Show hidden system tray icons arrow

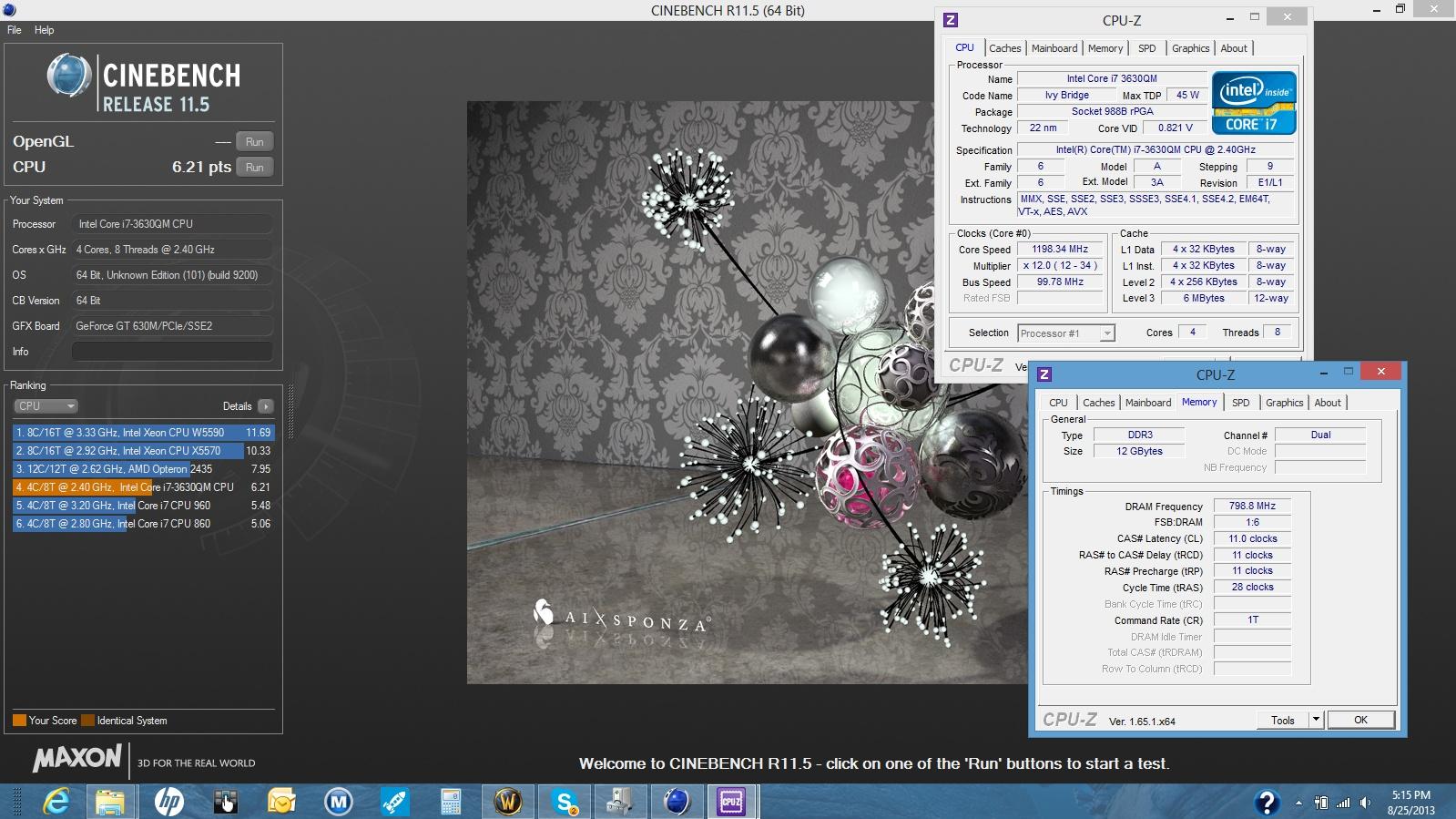pos(1298,803)
